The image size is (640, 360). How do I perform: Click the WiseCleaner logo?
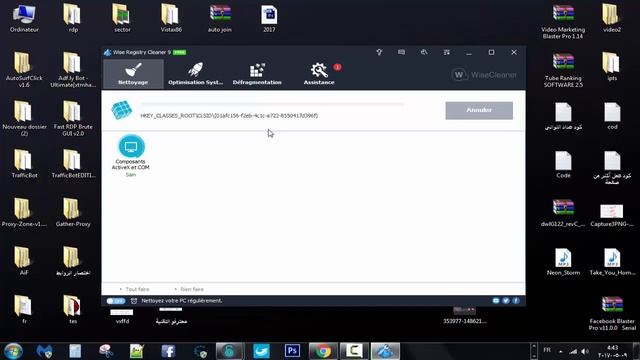[484, 75]
